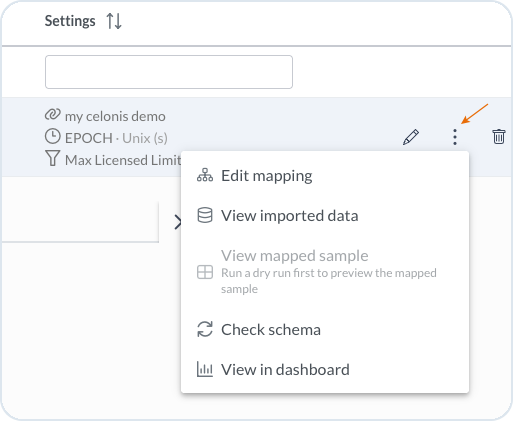The width and height of the screenshot is (513, 421).
Task: Click the Max Licensed Limit text
Action: coord(123,160)
